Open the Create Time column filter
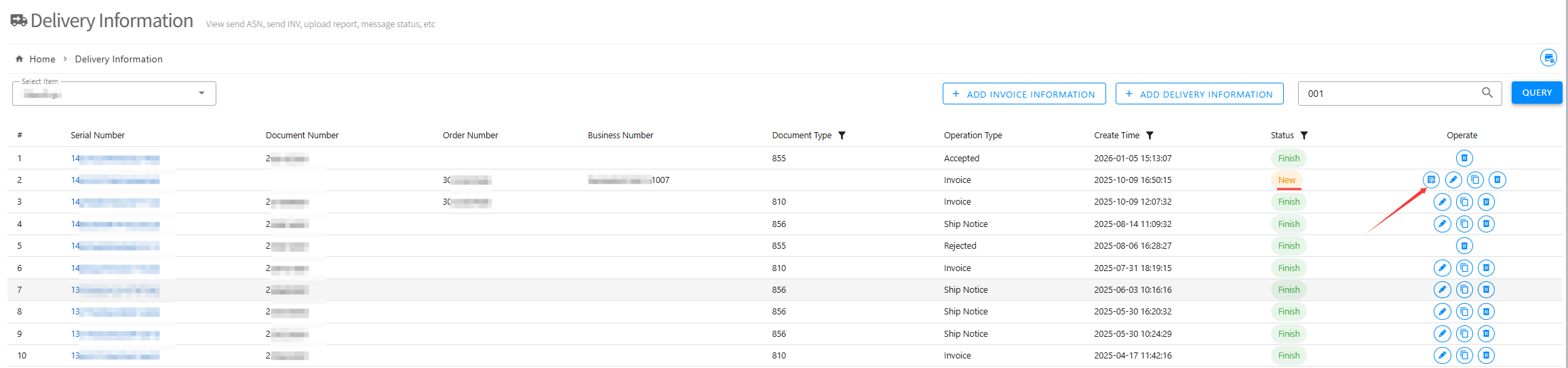 tap(1150, 136)
